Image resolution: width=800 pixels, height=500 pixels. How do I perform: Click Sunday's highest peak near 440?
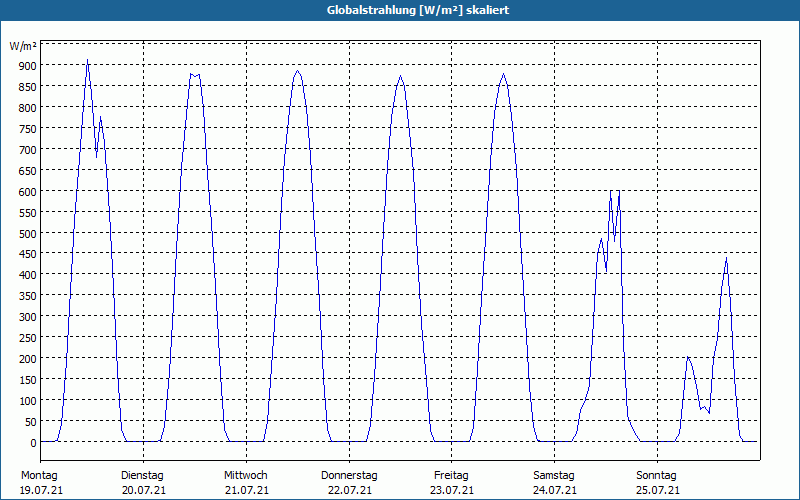coord(726,258)
